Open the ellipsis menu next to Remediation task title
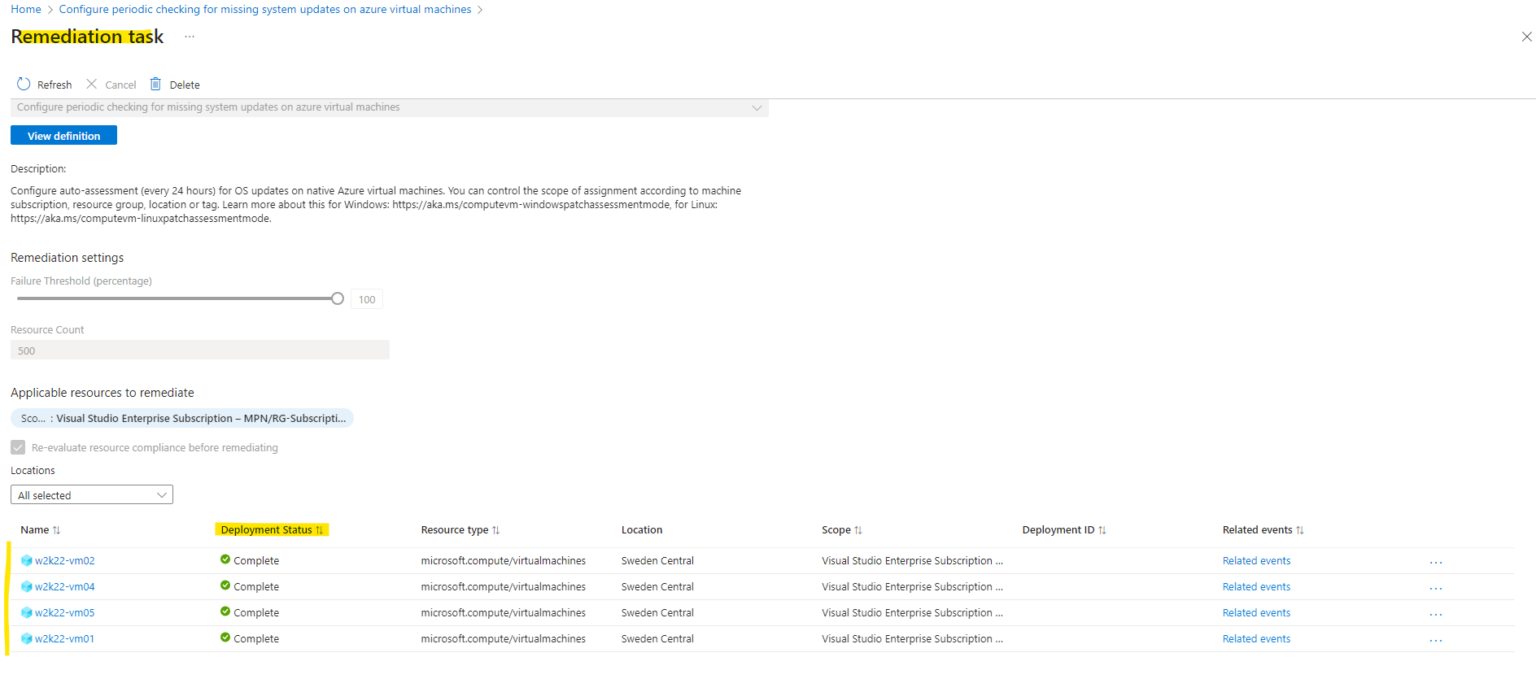Screen dimensions: 1536x692 click(190, 36)
